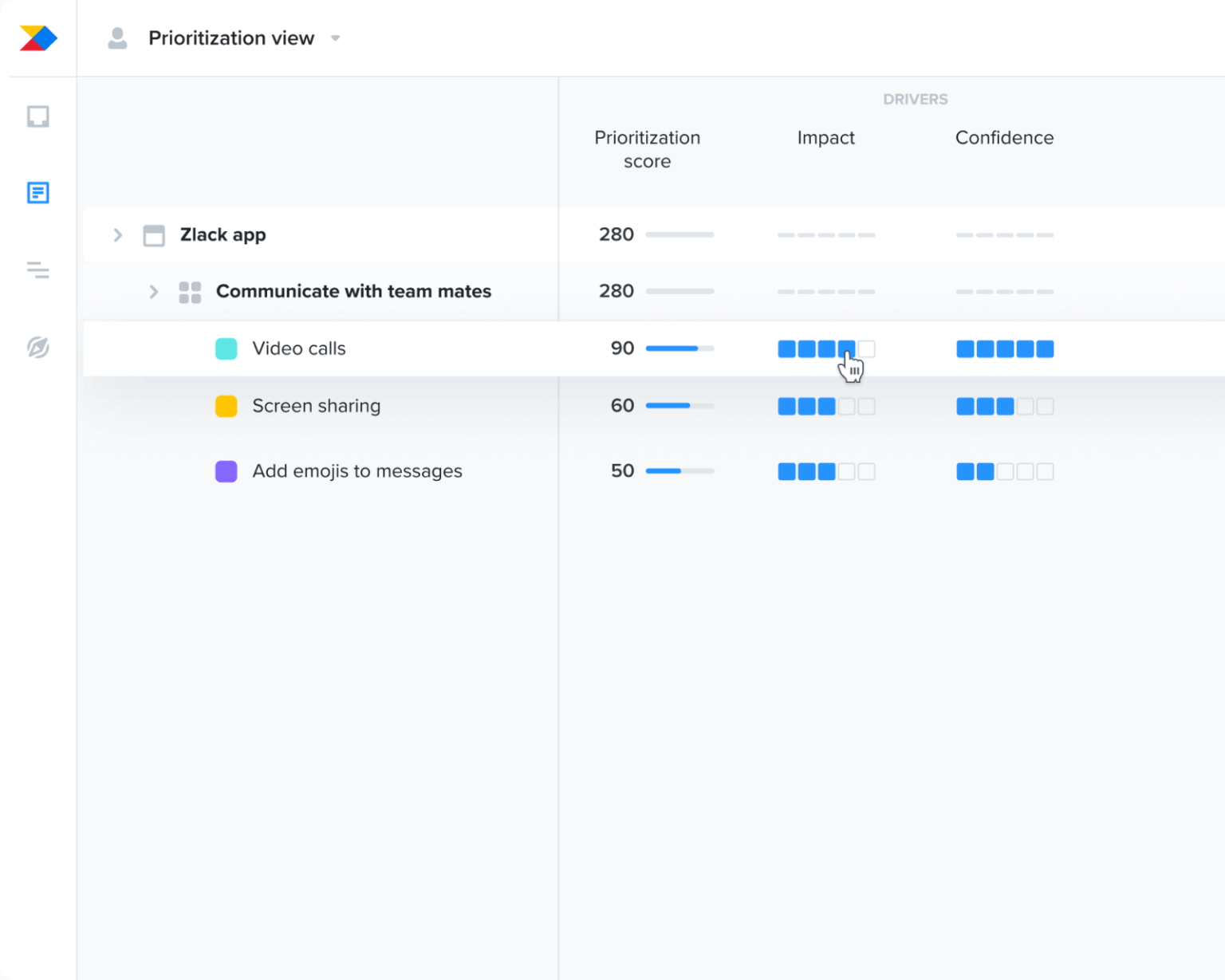Expand the Zlack app row
The image size is (1225, 980).
(x=117, y=234)
